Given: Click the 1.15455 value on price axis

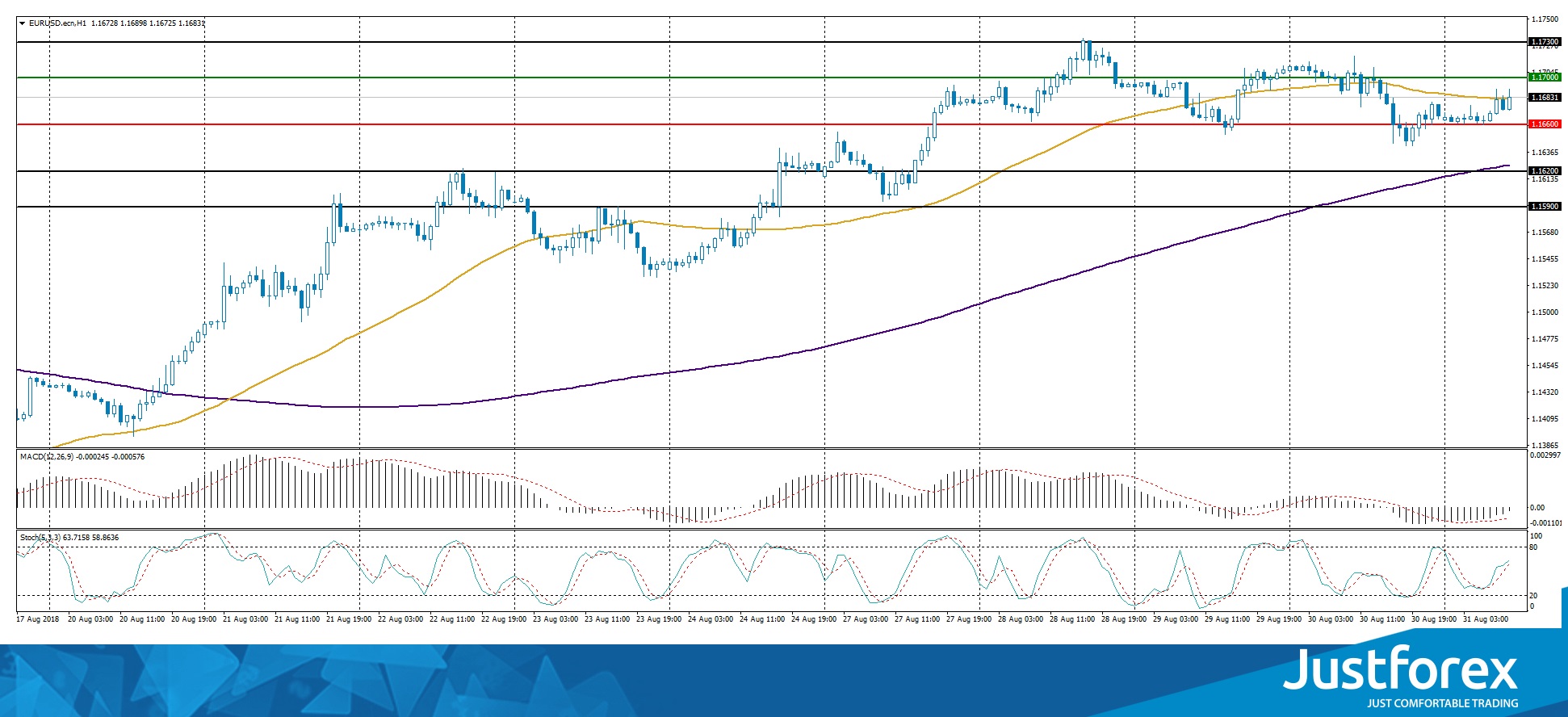Looking at the screenshot, I should tap(1545, 259).
